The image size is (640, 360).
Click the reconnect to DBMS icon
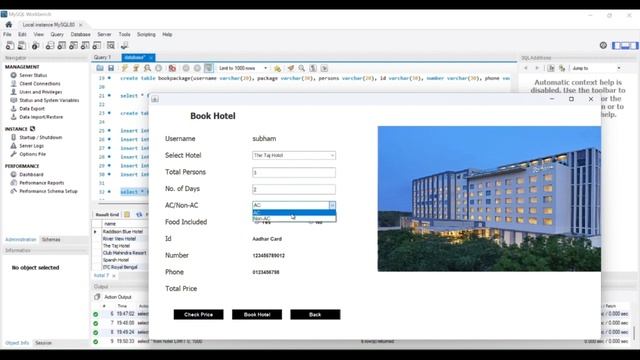pos(124,46)
